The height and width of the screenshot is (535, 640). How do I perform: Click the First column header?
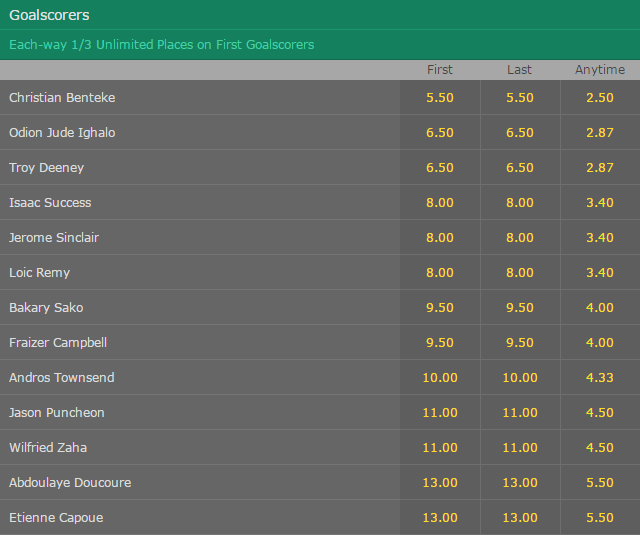tap(440, 70)
